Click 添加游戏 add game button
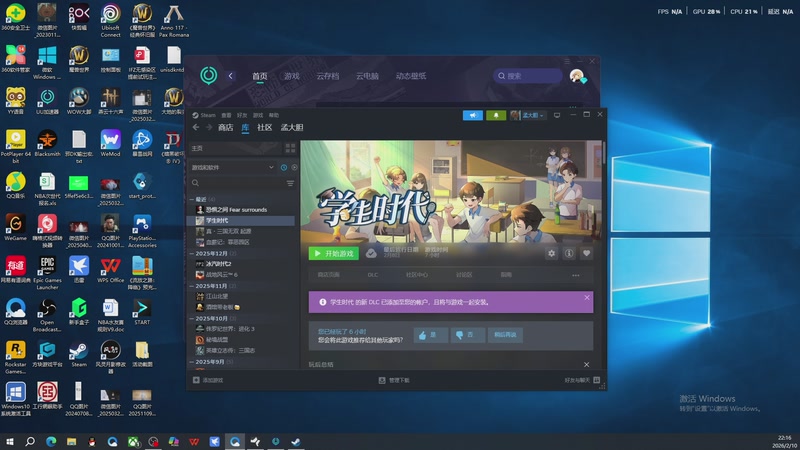 click(x=208, y=380)
